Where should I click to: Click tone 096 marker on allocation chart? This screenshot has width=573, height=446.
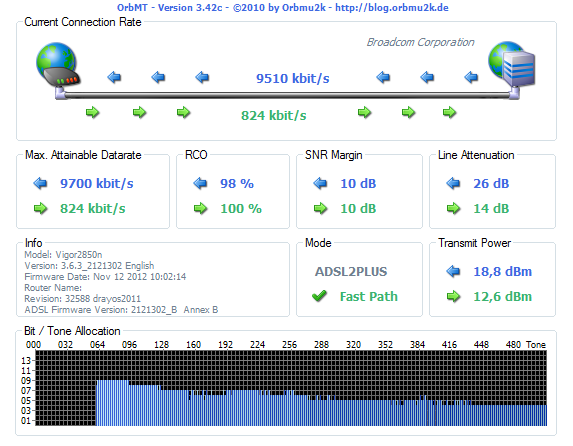point(129,345)
